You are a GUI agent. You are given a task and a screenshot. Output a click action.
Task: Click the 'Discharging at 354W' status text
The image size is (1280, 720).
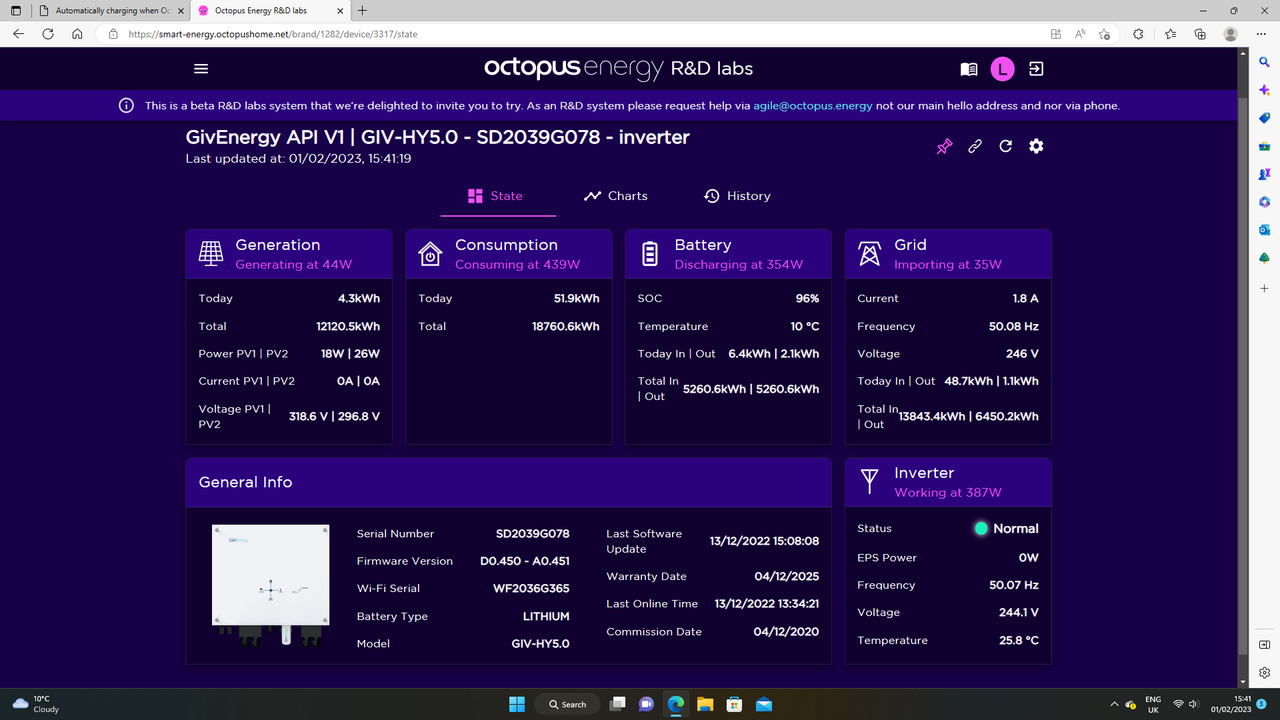pos(739,265)
